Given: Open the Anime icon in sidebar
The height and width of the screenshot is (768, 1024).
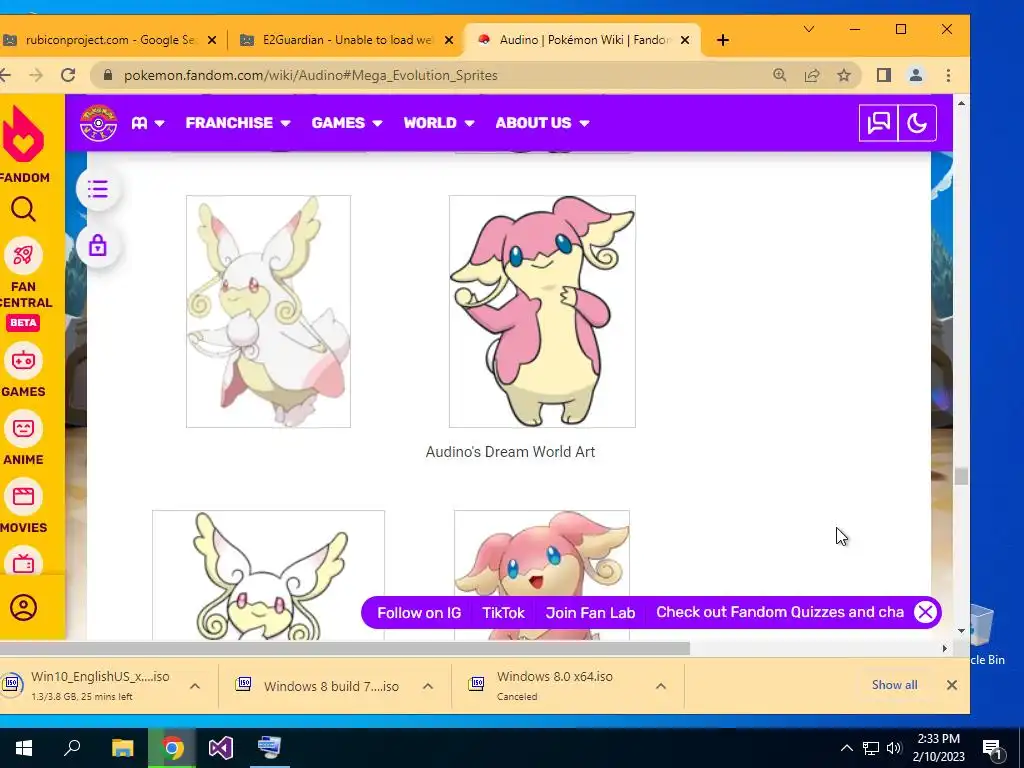Looking at the screenshot, I should point(23,428).
